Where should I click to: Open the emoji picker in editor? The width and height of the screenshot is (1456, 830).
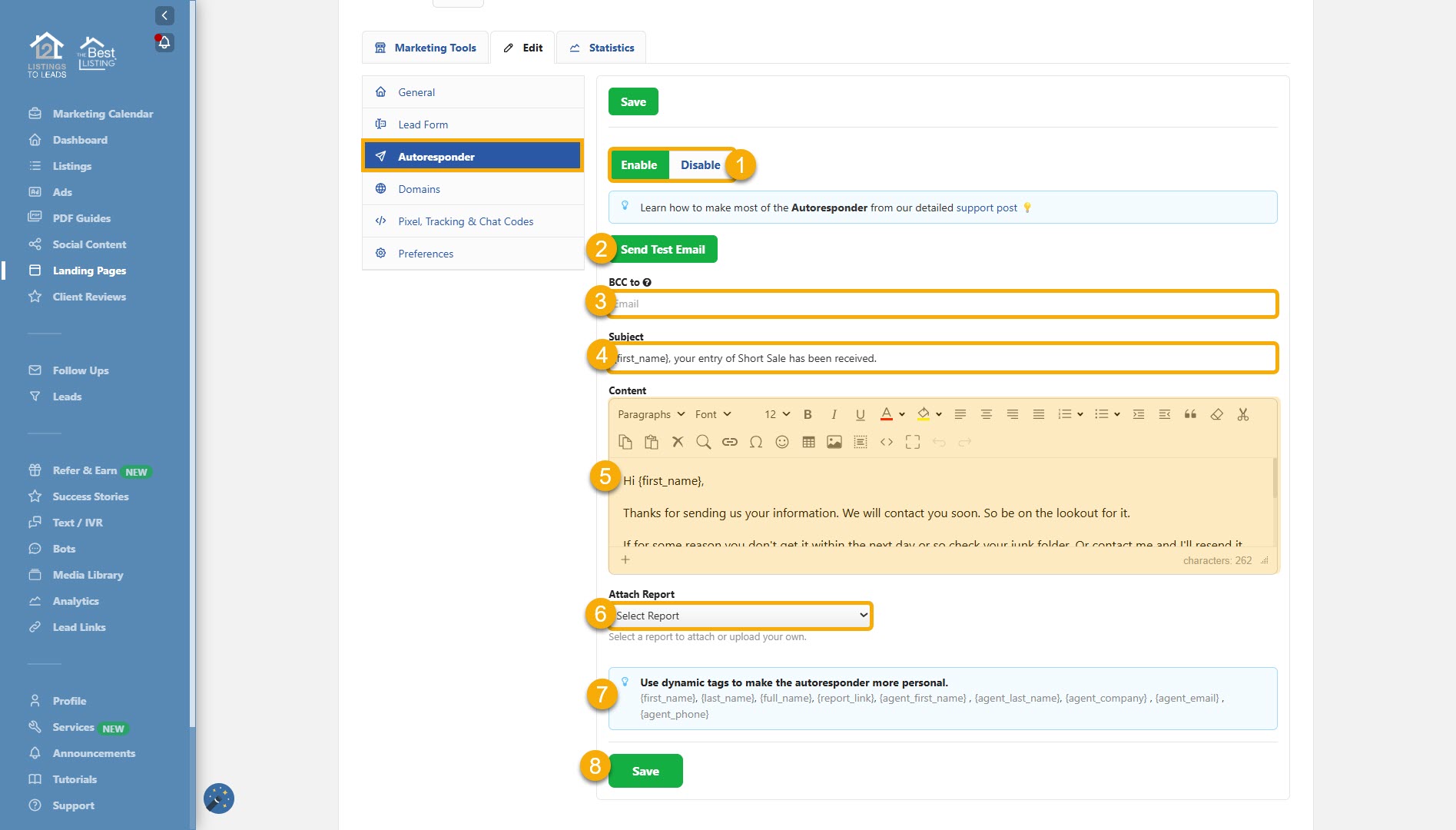781,442
